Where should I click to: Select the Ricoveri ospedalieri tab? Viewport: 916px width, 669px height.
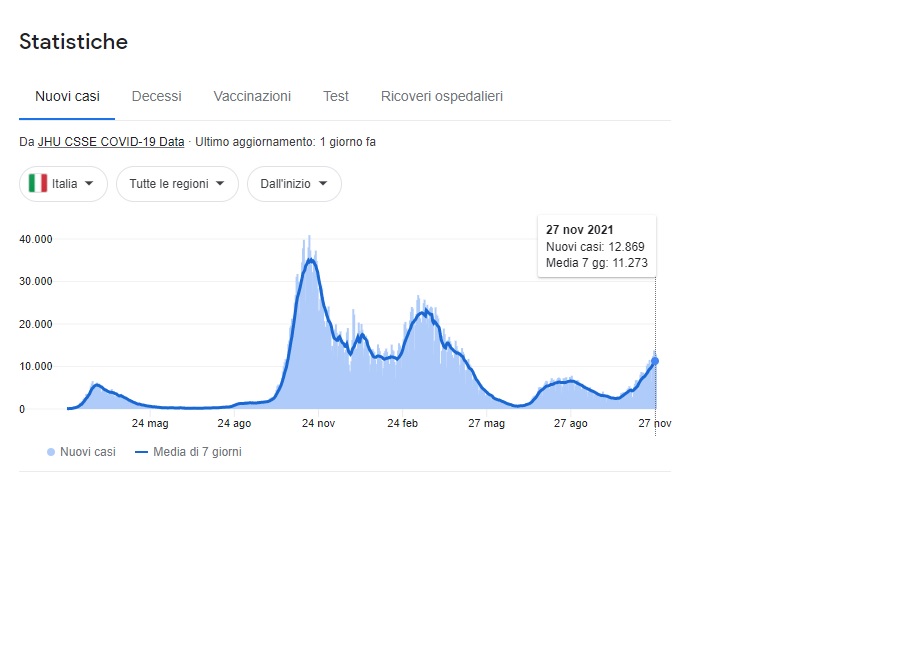coord(442,96)
